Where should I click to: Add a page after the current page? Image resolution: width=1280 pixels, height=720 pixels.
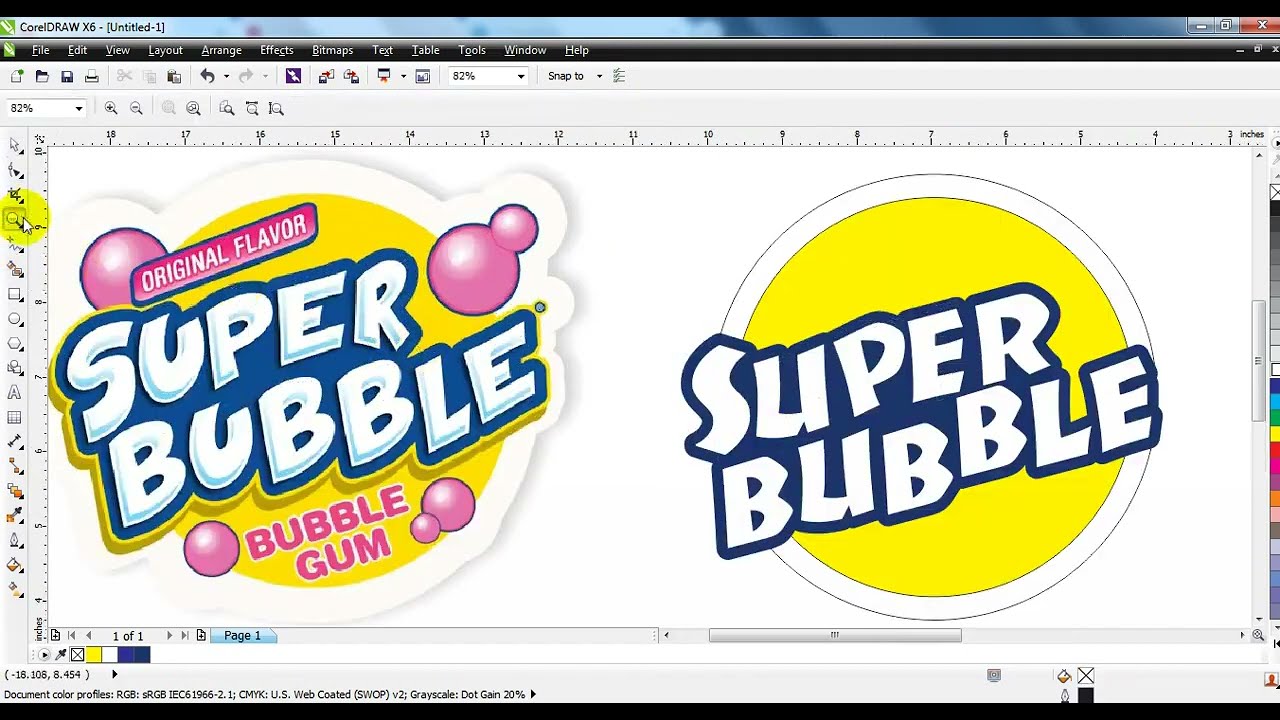coord(201,636)
